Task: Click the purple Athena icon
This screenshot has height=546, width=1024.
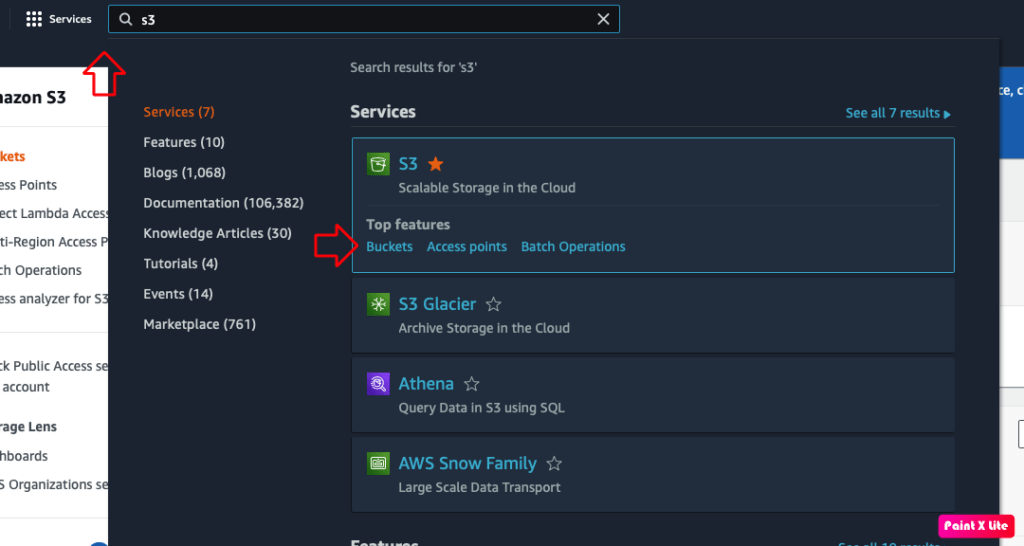Action: point(378,384)
